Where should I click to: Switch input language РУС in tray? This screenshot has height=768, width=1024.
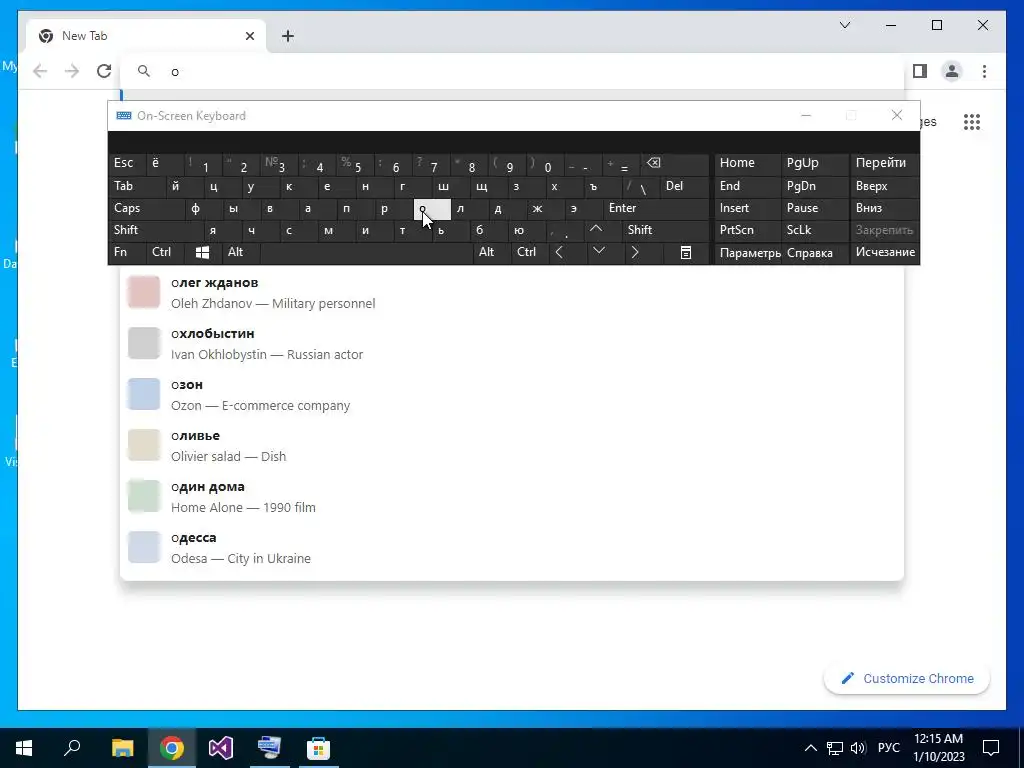(x=889, y=748)
